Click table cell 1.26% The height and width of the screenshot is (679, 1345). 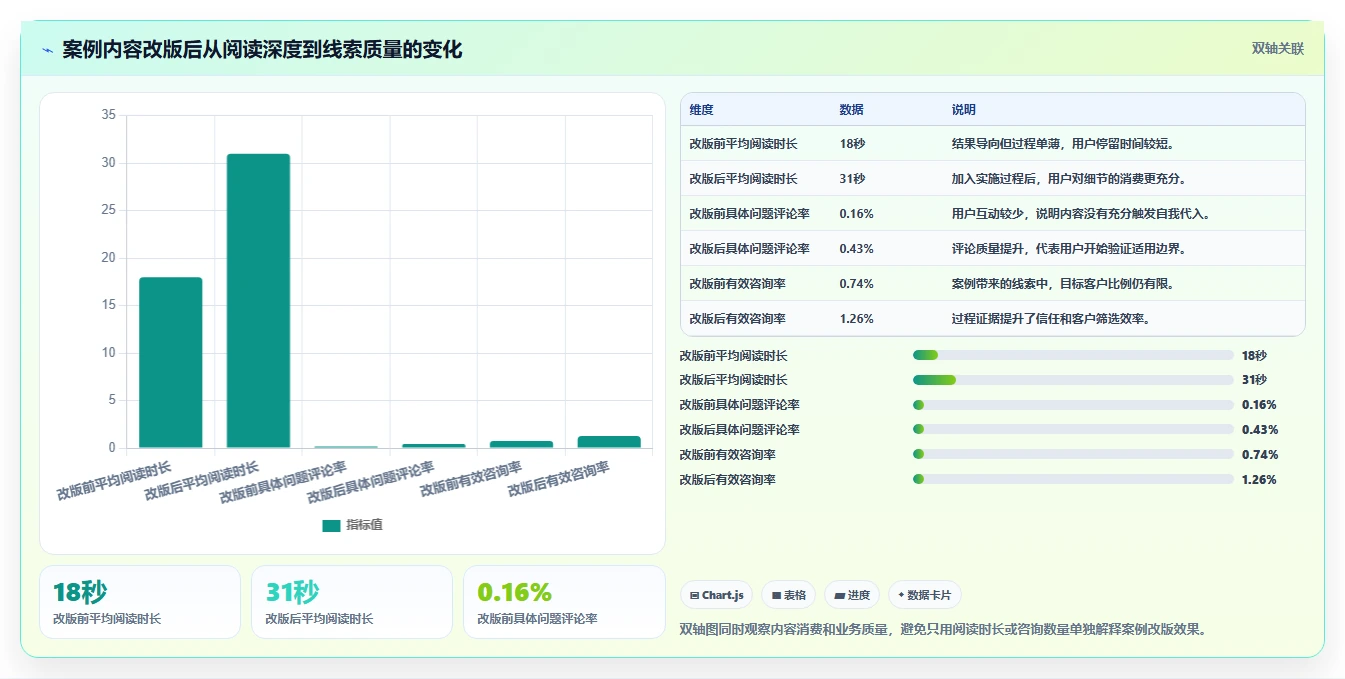pyautogui.click(x=857, y=319)
